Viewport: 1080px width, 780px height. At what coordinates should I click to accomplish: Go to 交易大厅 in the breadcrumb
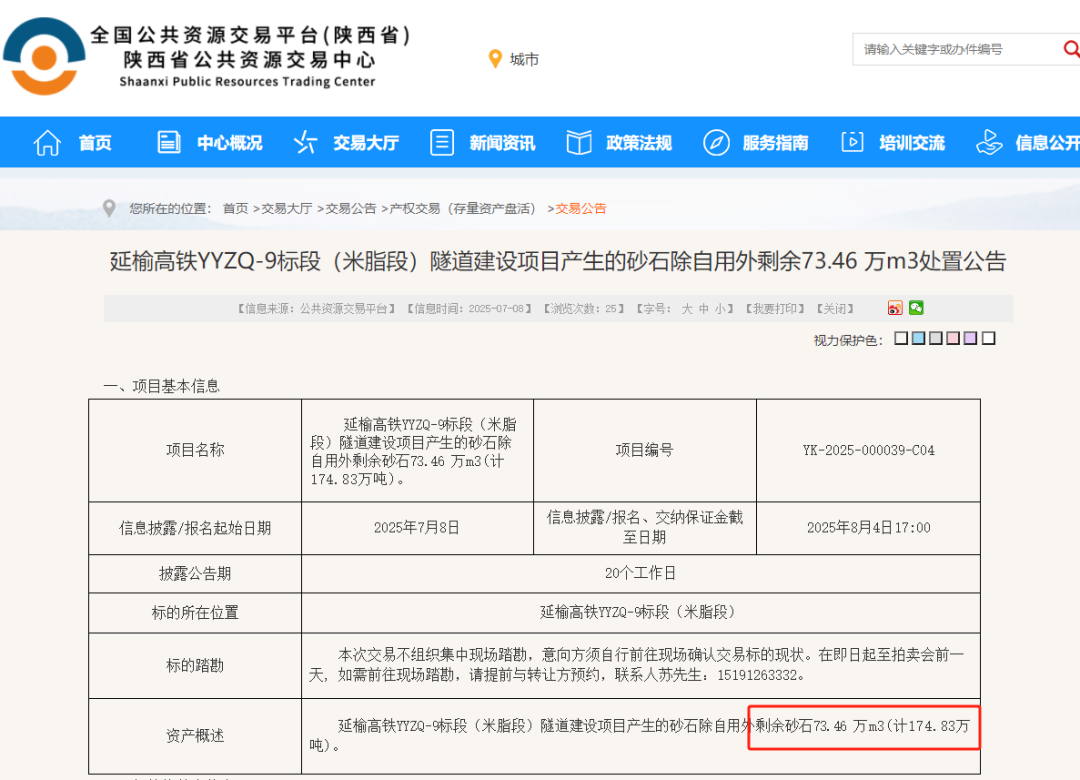pos(287,208)
